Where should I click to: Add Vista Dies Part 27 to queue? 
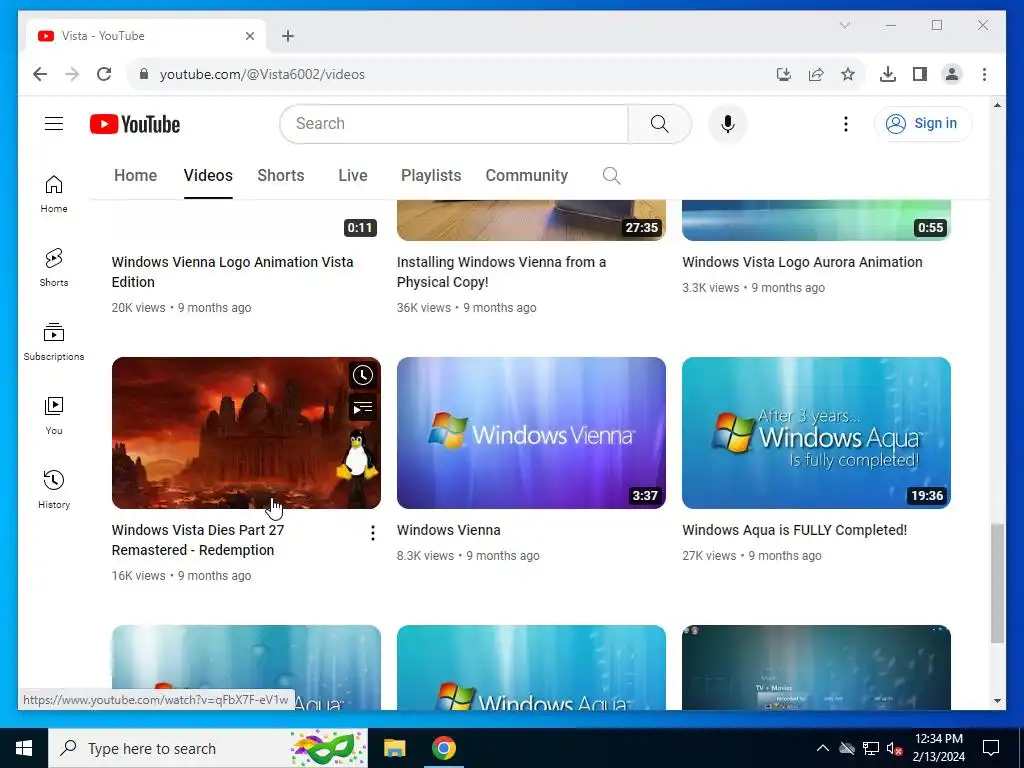coord(362,408)
